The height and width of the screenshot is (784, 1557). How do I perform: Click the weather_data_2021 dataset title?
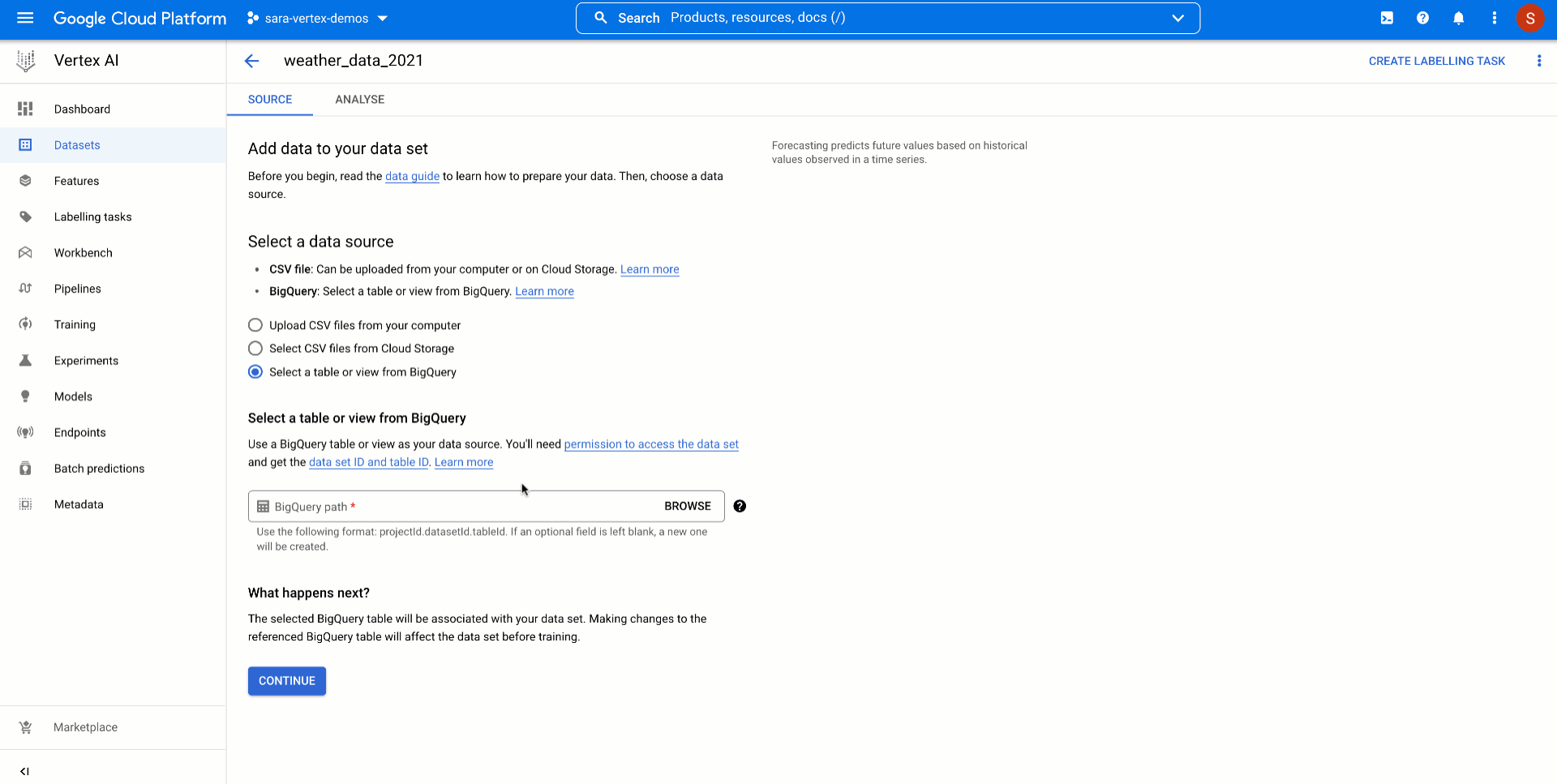pos(354,61)
